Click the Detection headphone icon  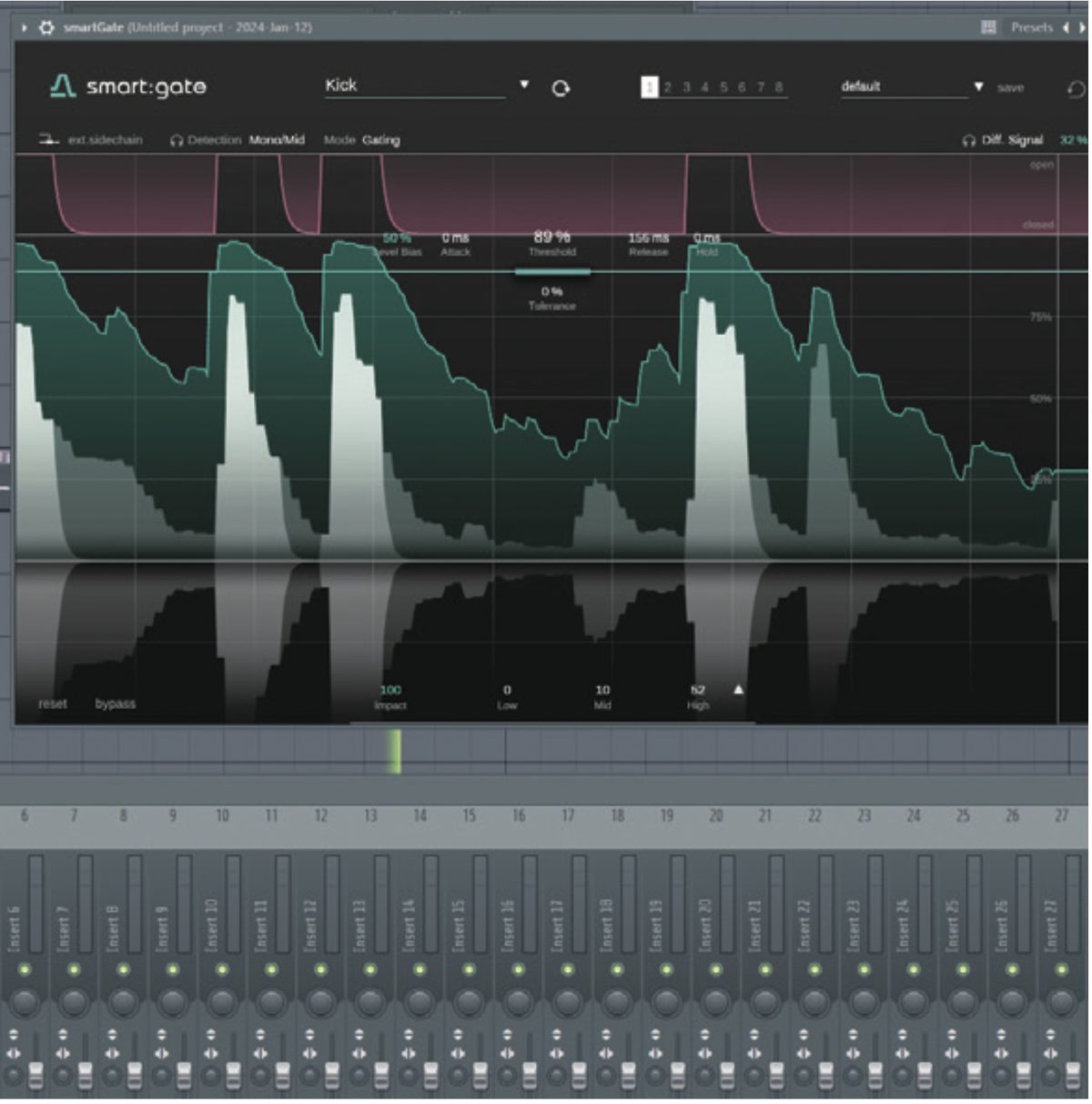click(x=176, y=140)
